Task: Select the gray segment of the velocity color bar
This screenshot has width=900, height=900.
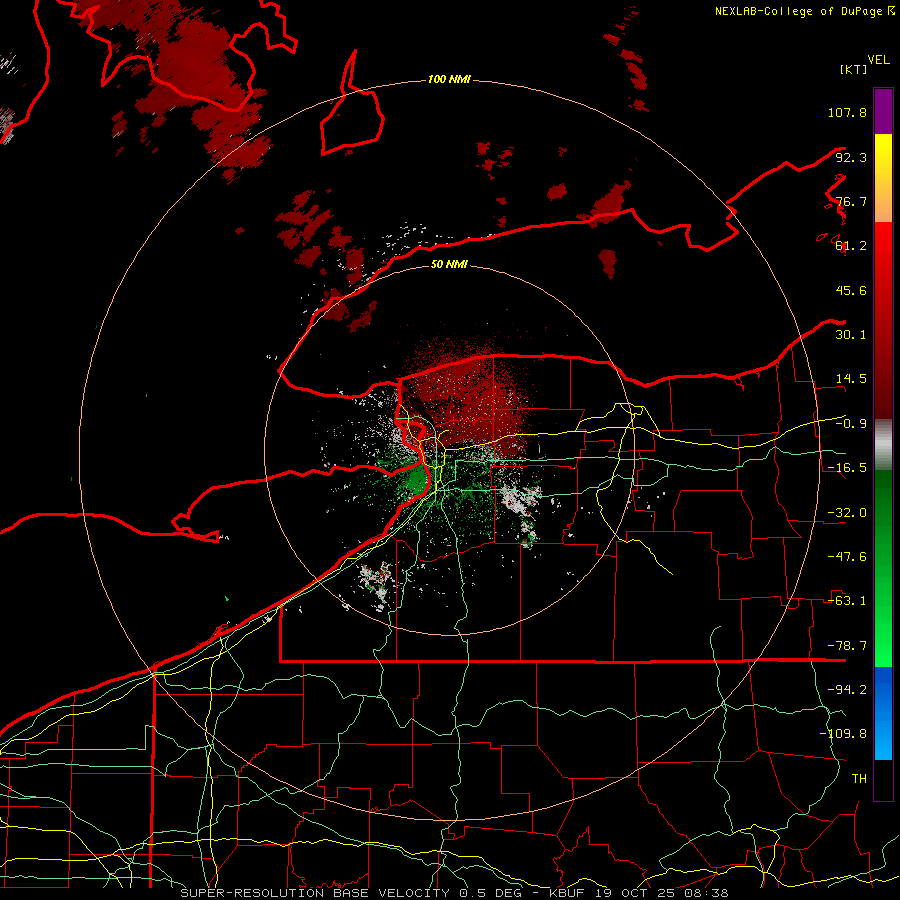Action: pos(883,445)
